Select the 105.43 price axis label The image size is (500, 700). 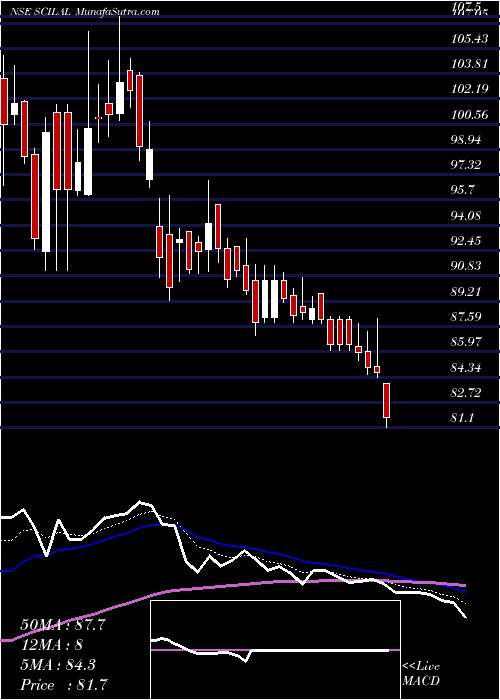pos(470,39)
